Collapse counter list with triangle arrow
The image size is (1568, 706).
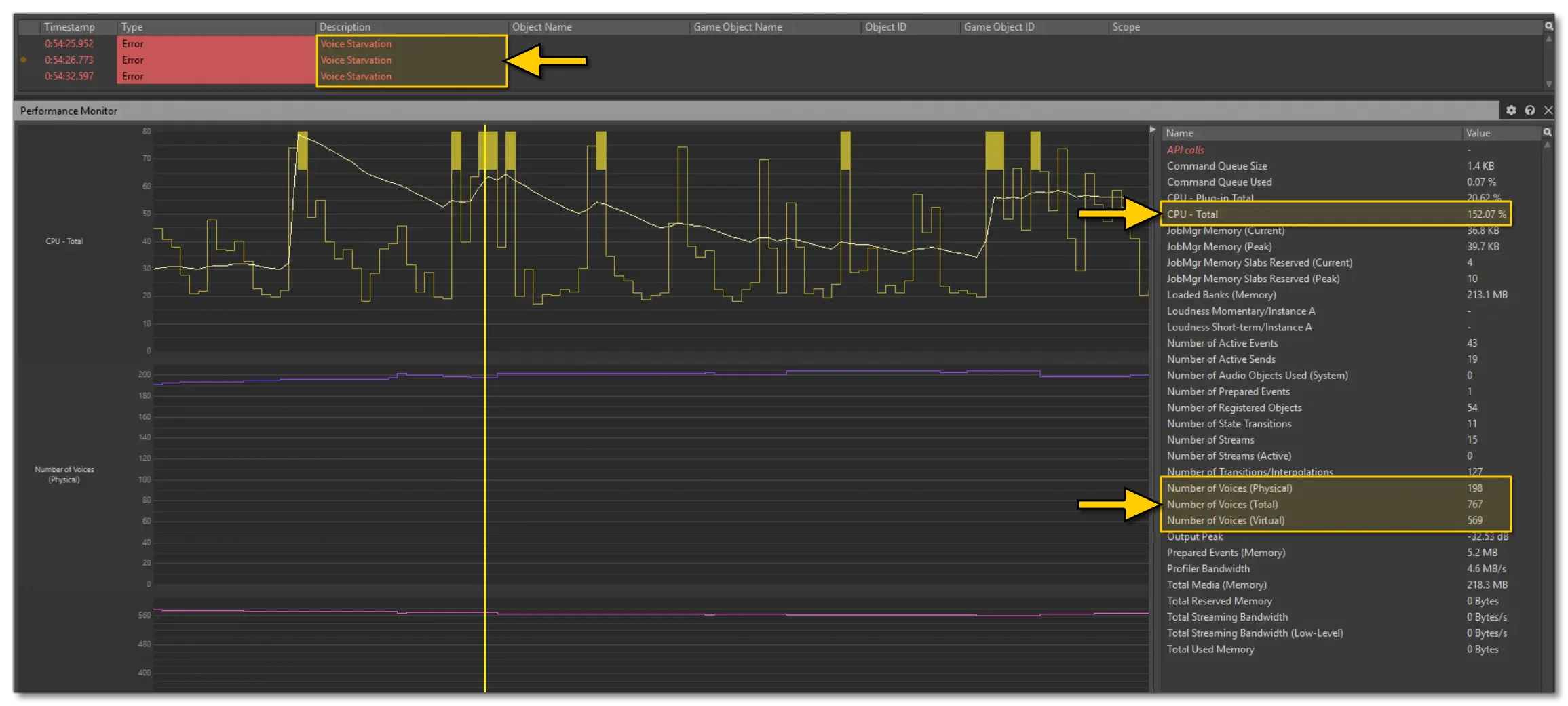(x=1152, y=130)
